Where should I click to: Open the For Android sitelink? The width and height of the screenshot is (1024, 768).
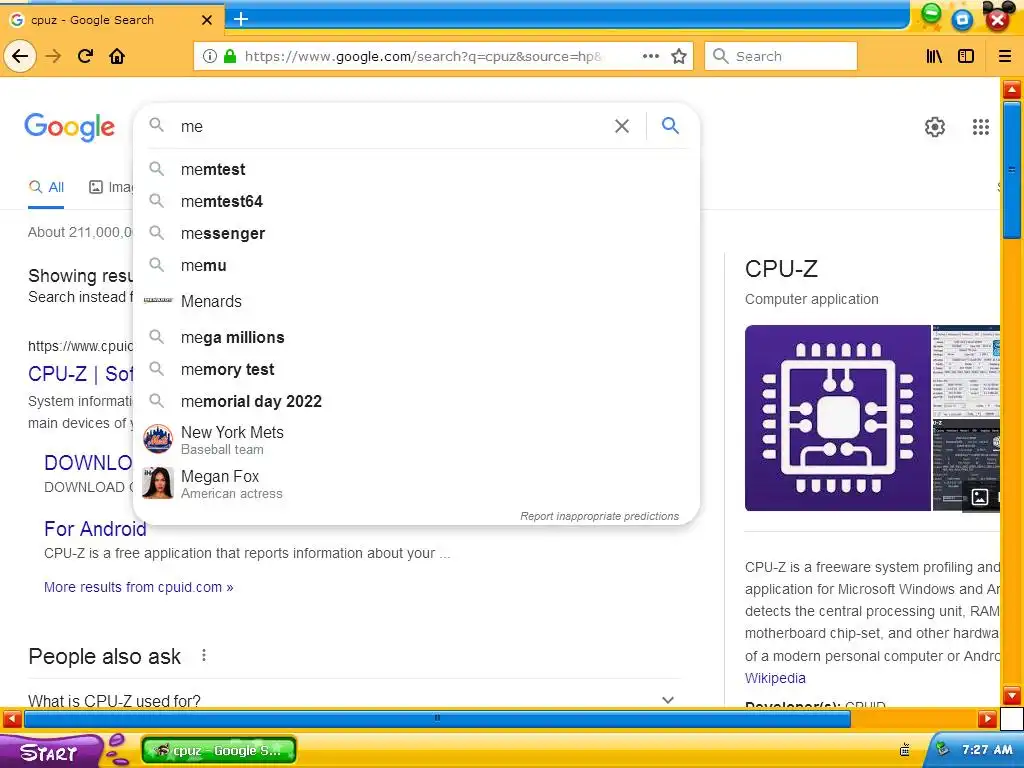pos(95,529)
